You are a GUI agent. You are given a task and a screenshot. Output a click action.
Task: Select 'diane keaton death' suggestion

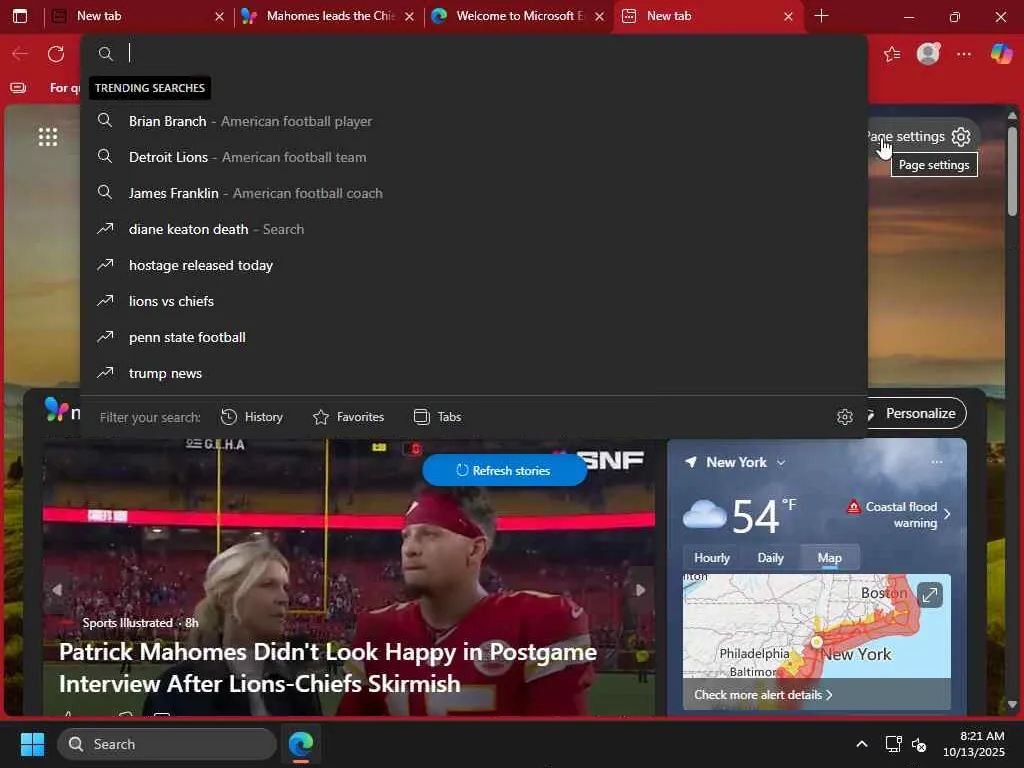point(474,229)
